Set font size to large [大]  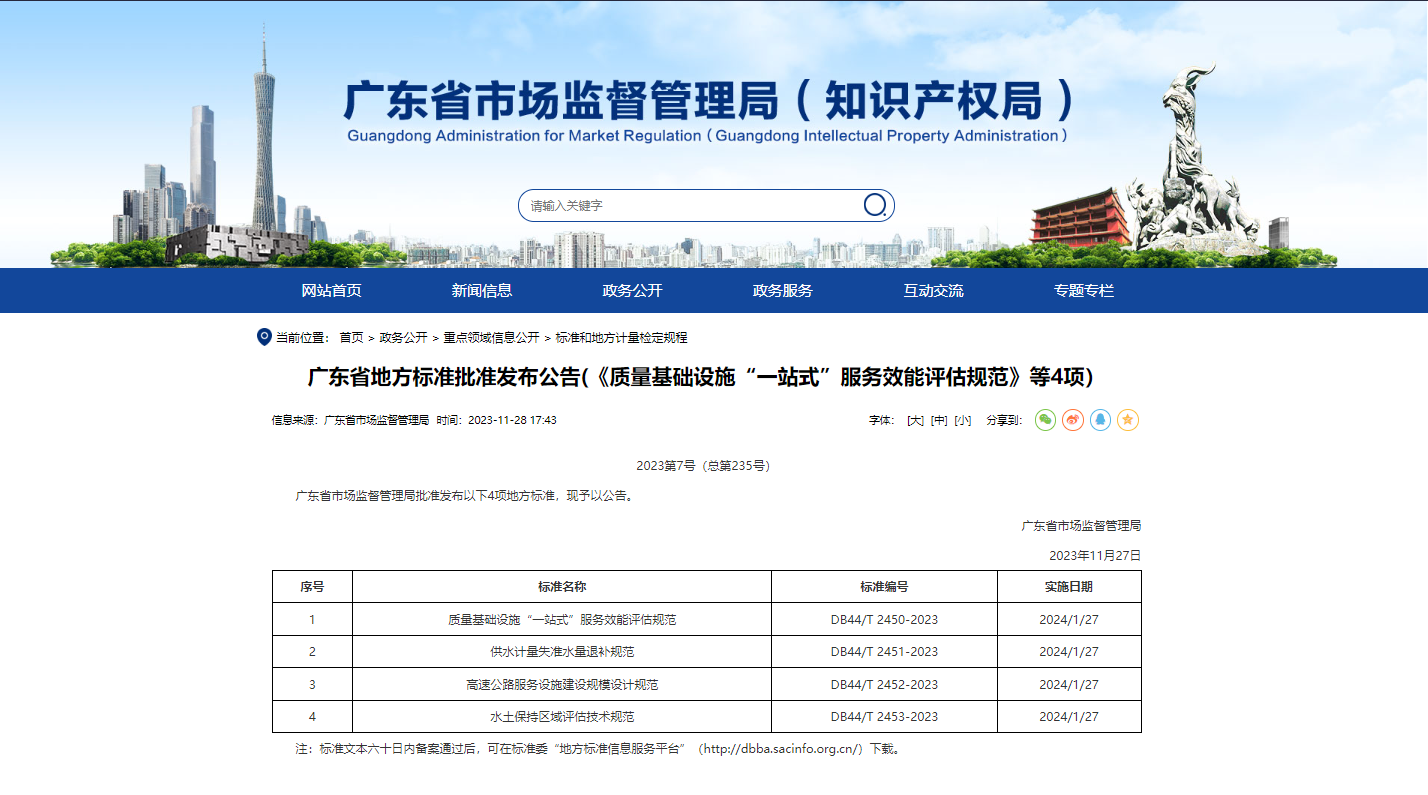coord(914,421)
